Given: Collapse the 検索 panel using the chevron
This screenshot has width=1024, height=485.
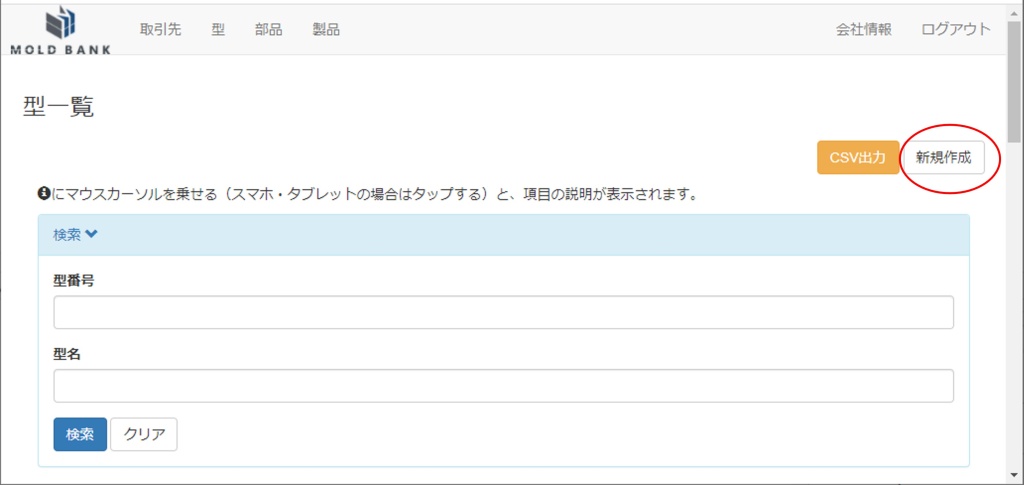Looking at the screenshot, I should (x=92, y=235).
